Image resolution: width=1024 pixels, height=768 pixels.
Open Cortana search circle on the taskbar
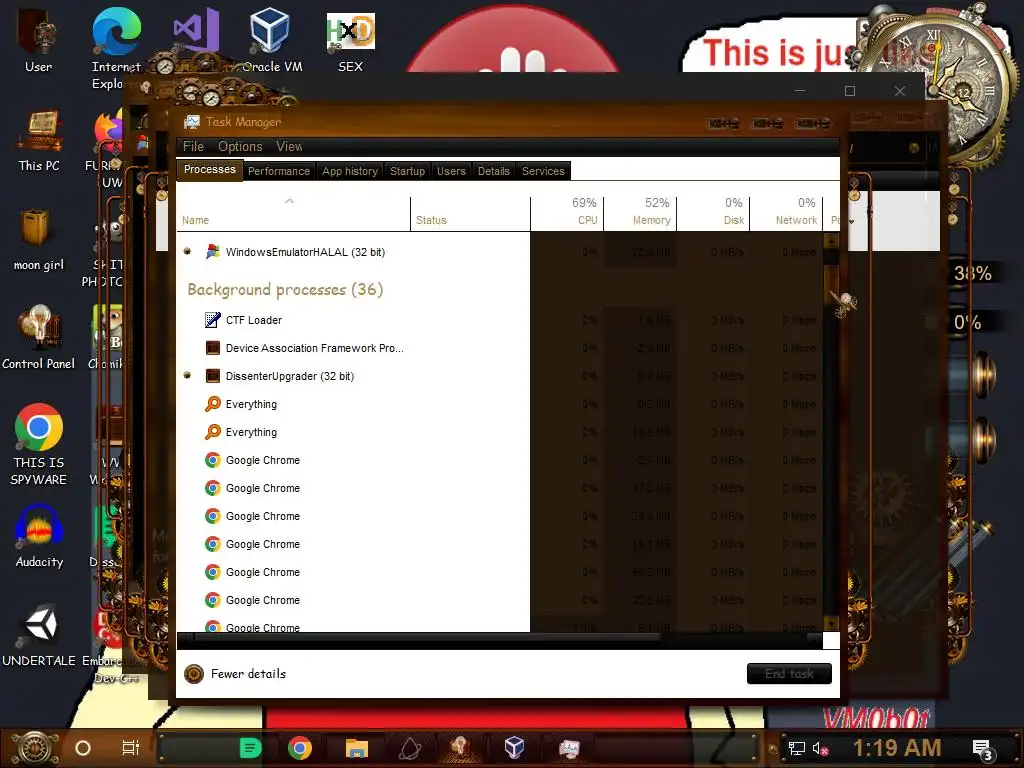(x=83, y=748)
